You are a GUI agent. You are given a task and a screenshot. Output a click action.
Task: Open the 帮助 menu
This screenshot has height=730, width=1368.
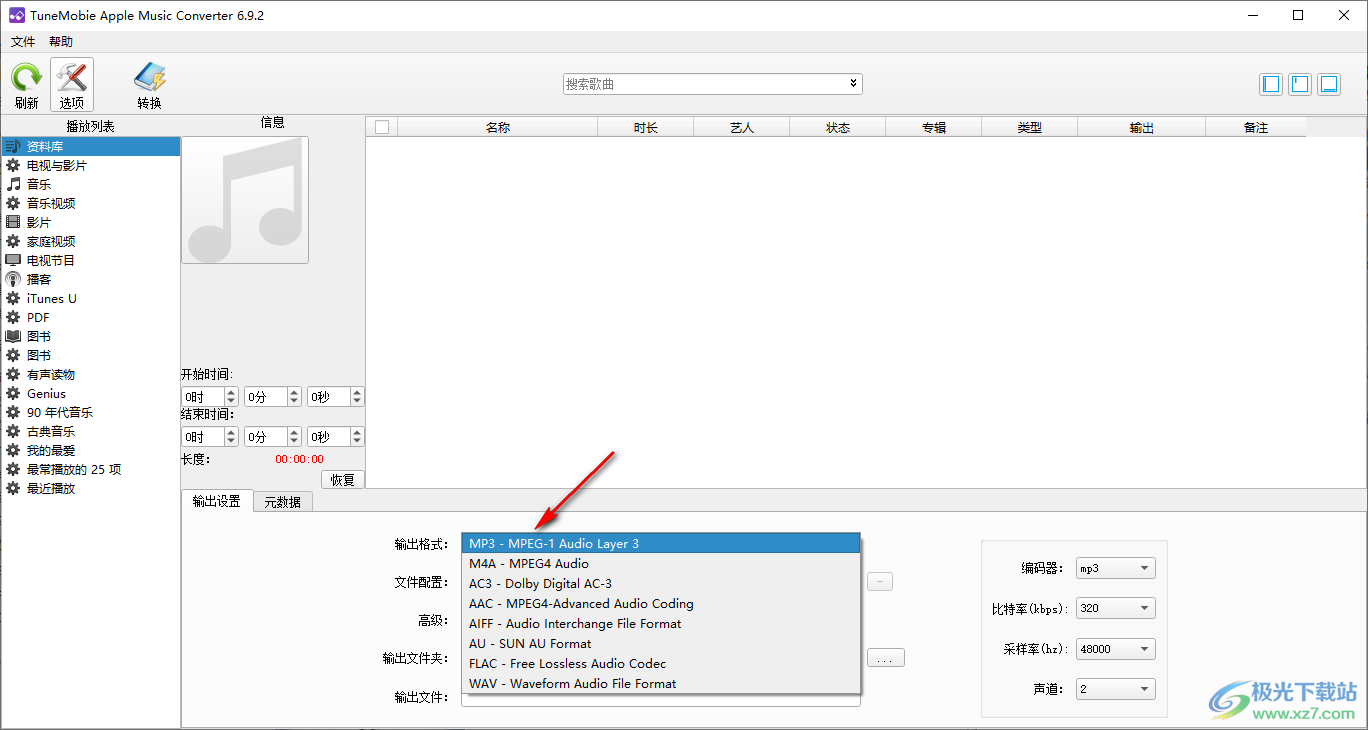pos(61,42)
